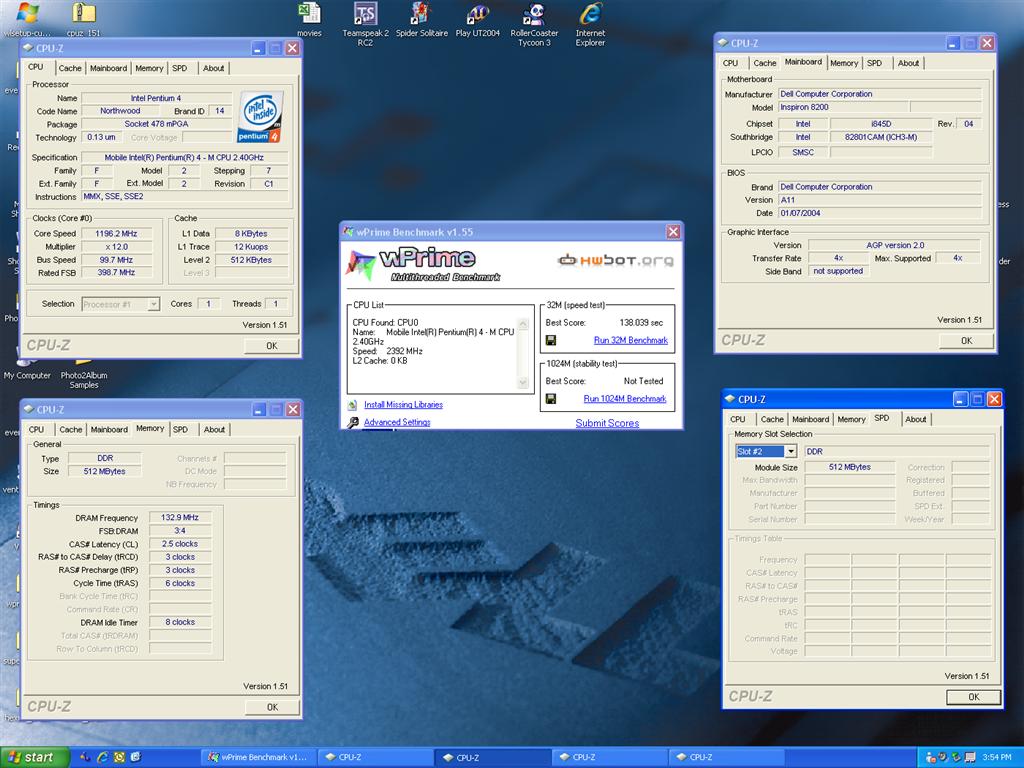The width and height of the screenshot is (1024, 768).
Task: Click the scroll-up arrow in wPrime CPU List
Action: point(522,324)
